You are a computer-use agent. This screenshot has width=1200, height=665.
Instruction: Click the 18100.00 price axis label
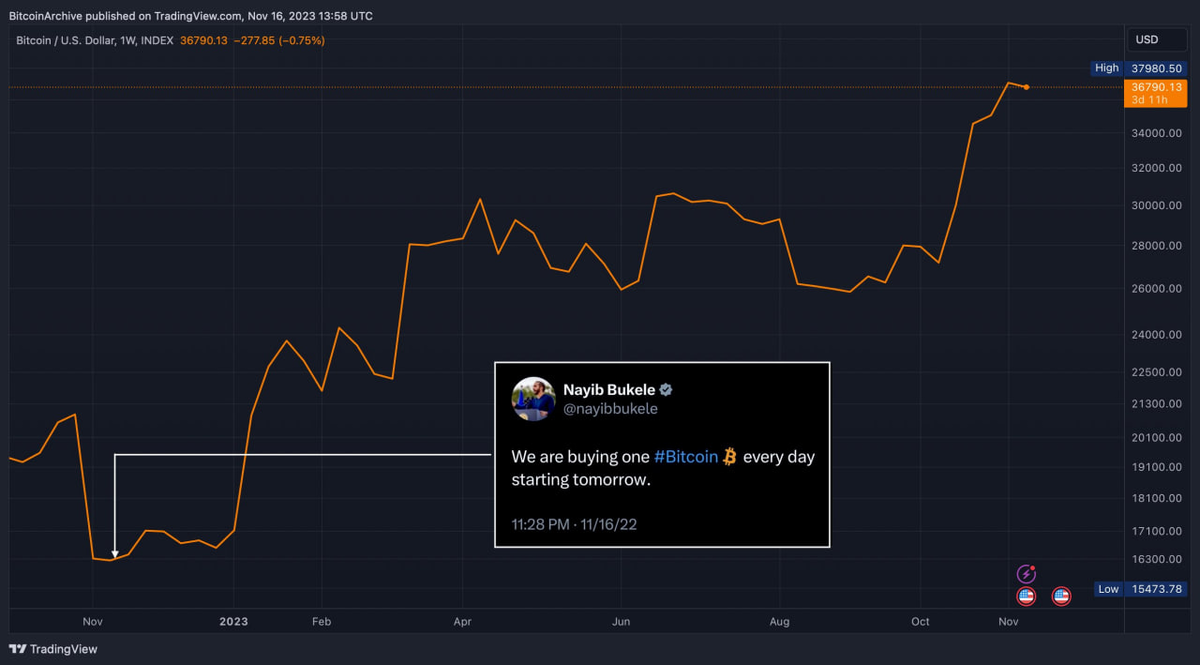click(1155, 498)
